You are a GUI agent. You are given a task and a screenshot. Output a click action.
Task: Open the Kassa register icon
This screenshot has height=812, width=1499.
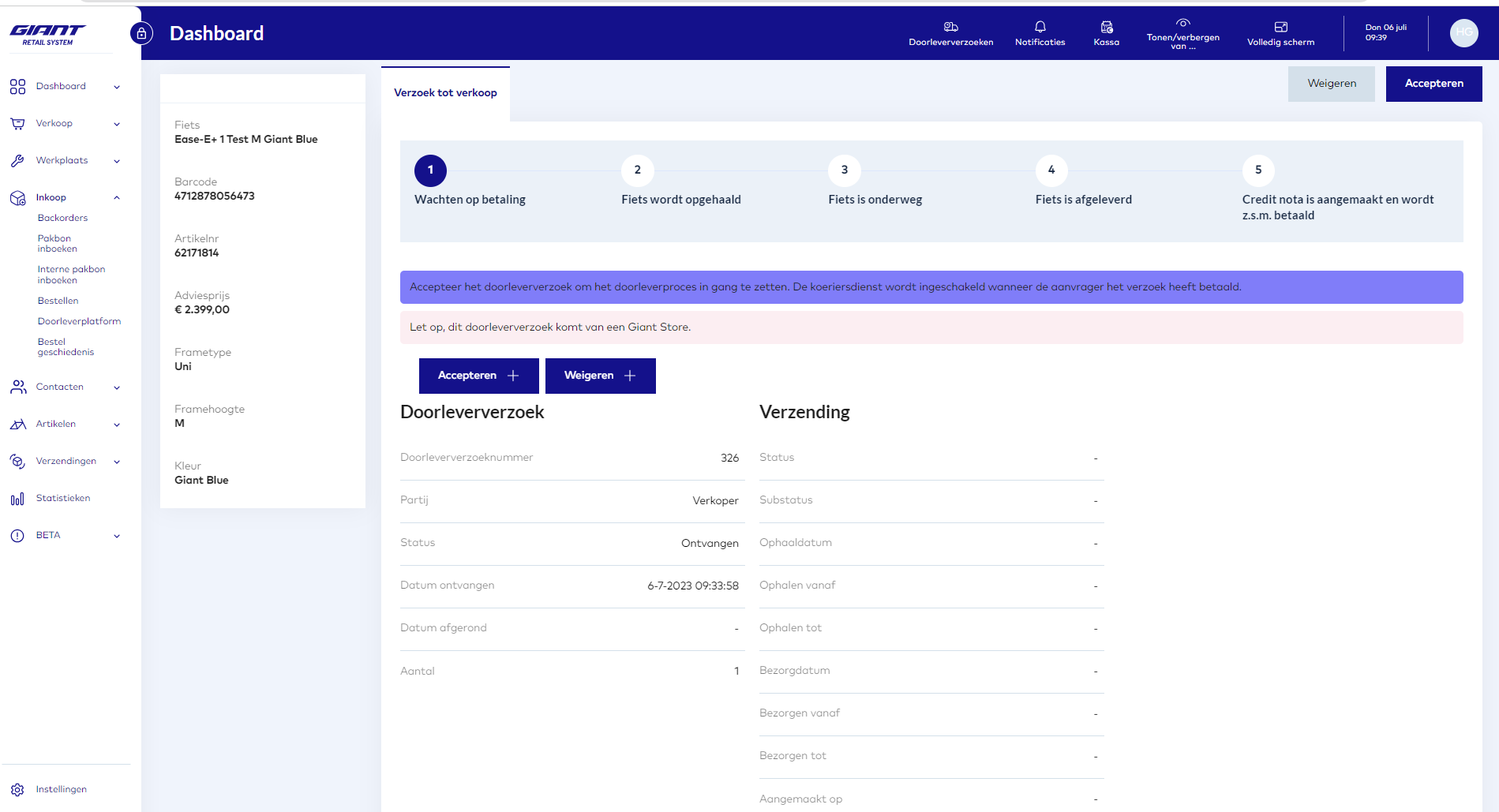[1106, 27]
